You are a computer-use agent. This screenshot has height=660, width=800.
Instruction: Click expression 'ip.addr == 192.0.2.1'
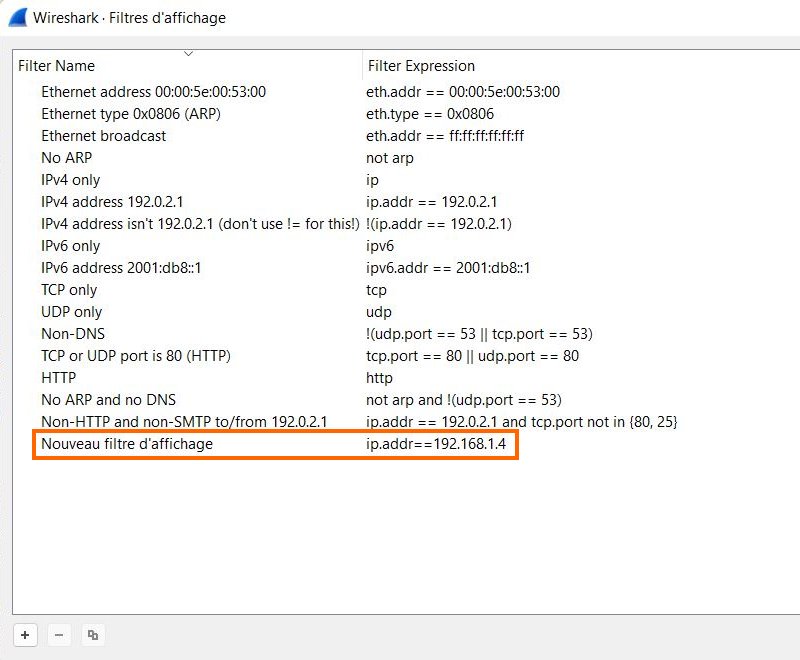pos(432,201)
